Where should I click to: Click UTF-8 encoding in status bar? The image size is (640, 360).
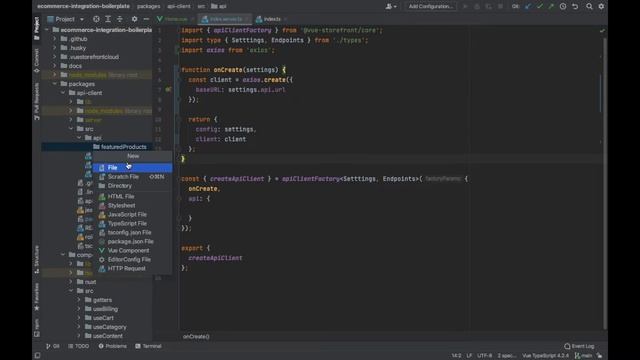click(484, 356)
